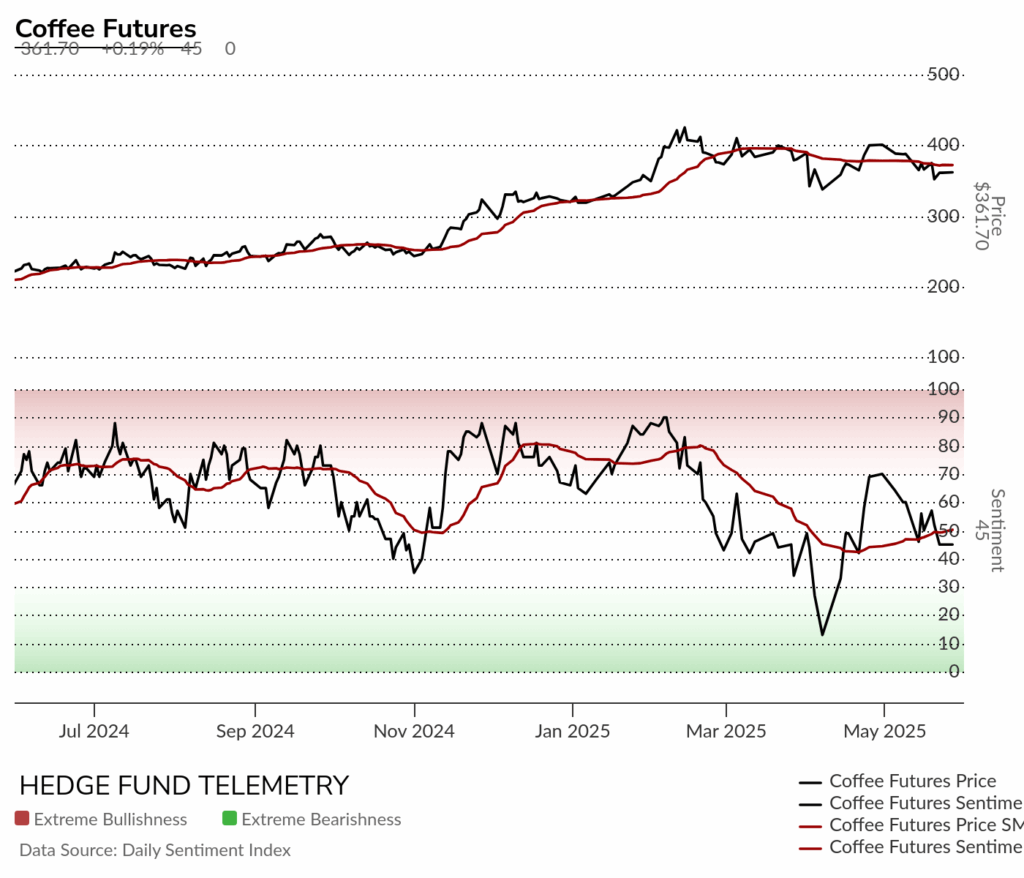Click the 361.70 price readout under title

click(x=50, y=49)
